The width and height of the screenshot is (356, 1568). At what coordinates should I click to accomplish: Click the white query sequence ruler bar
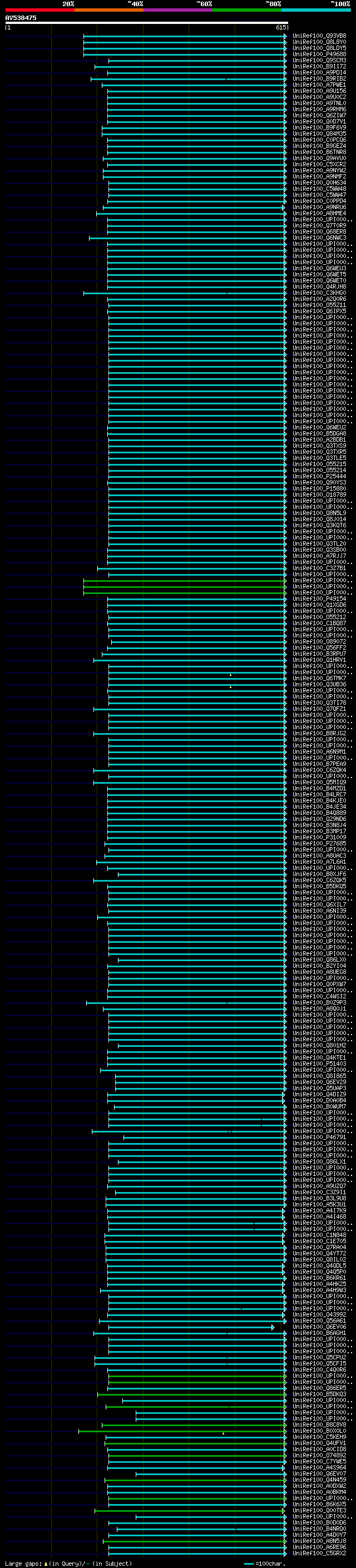point(147,22)
